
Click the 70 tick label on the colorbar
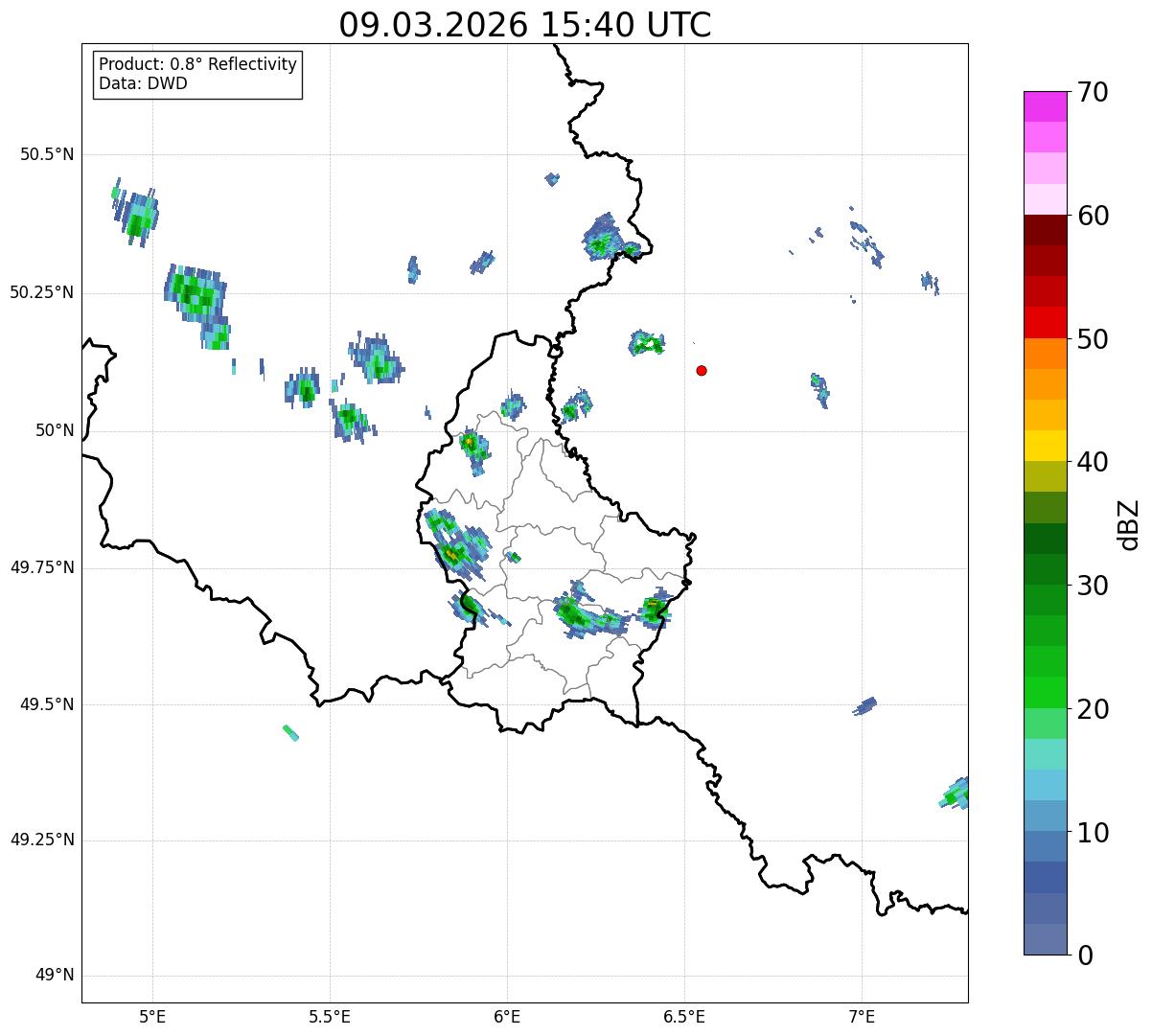(x=1092, y=92)
